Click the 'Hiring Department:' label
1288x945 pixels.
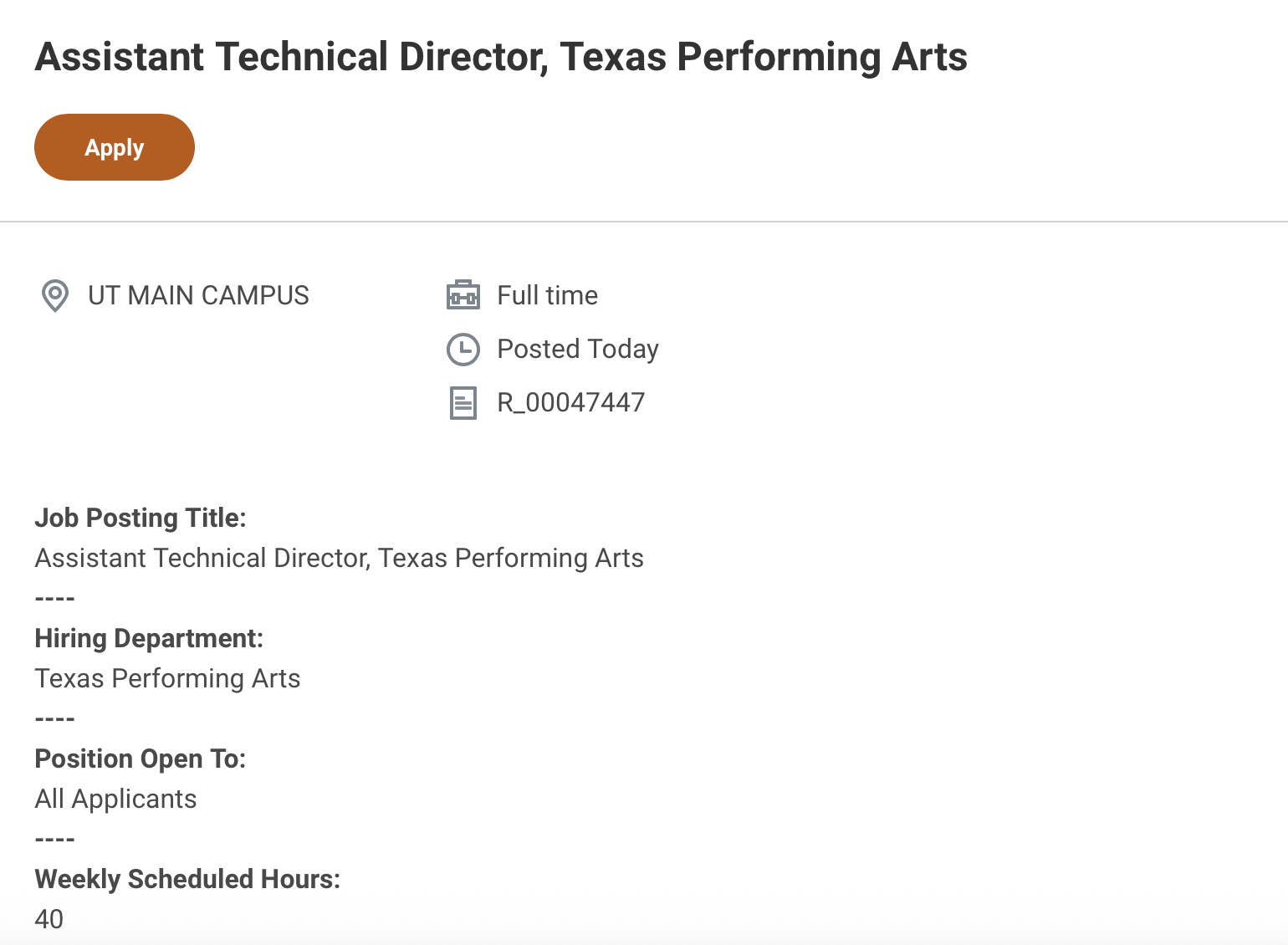pos(149,638)
